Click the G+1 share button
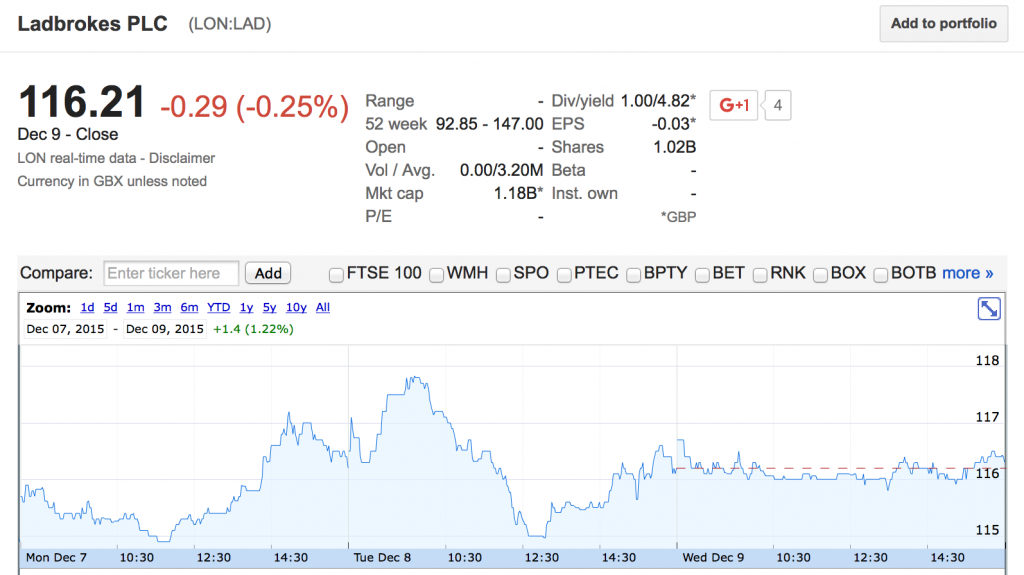The height and width of the screenshot is (575, 1024). pos(733,105)
